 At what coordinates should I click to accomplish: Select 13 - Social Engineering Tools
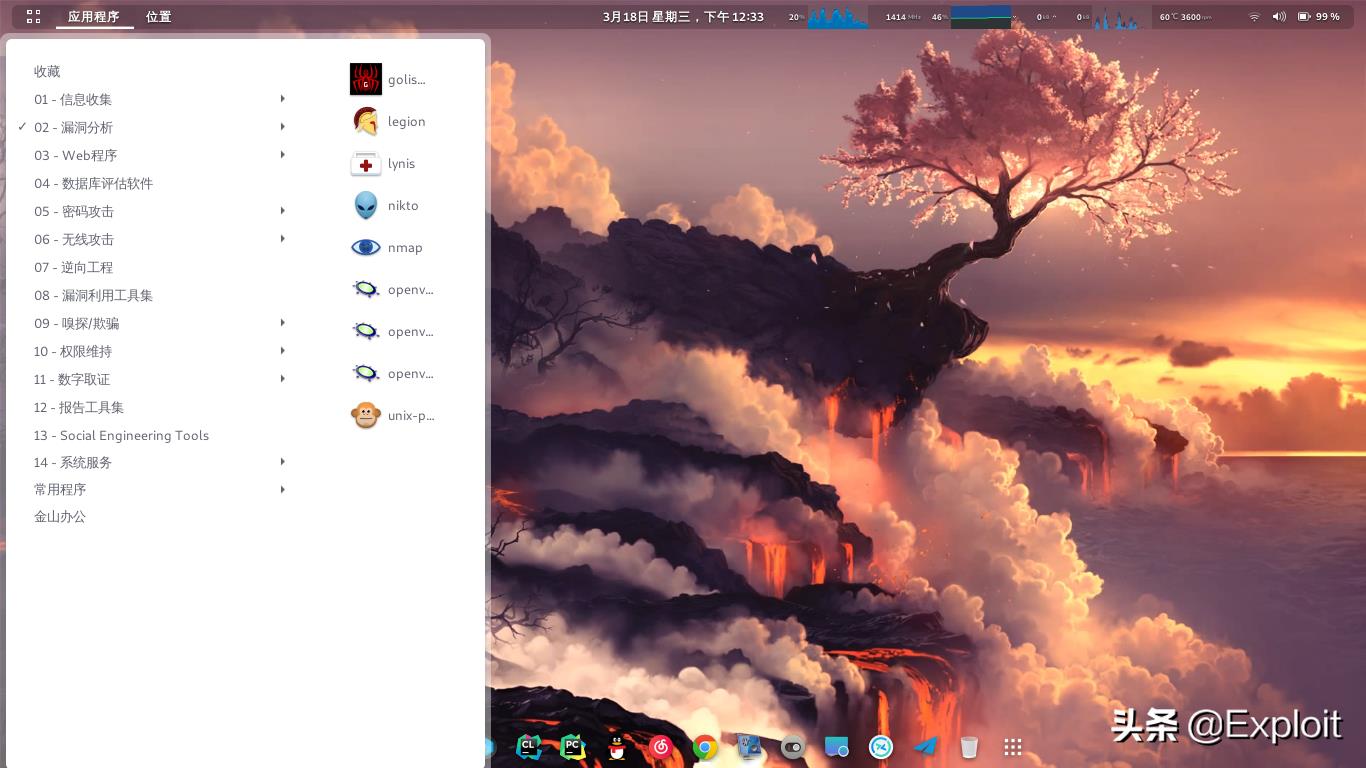point(121,435)
